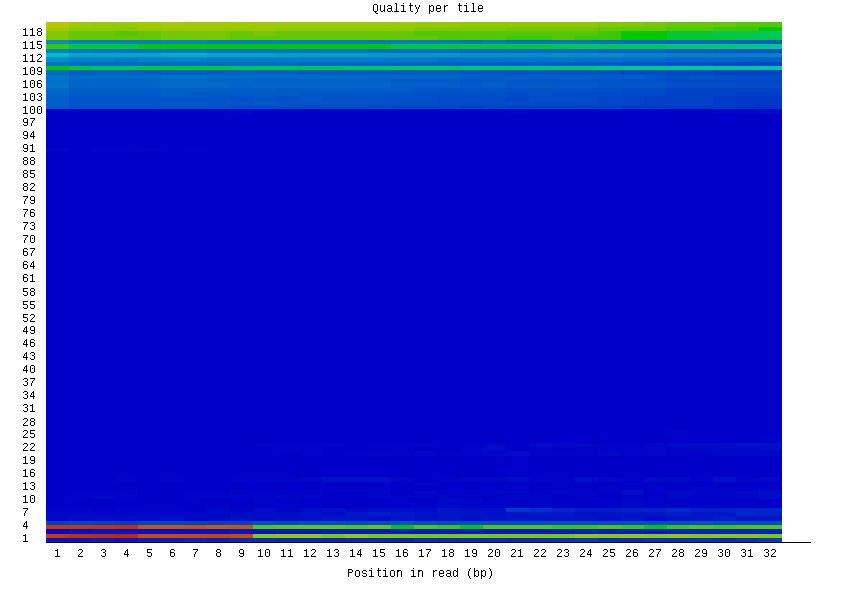Select tile label 25 on y-axis
The height and width of the screenshot is (591, 861).
(x=29, y=434)
